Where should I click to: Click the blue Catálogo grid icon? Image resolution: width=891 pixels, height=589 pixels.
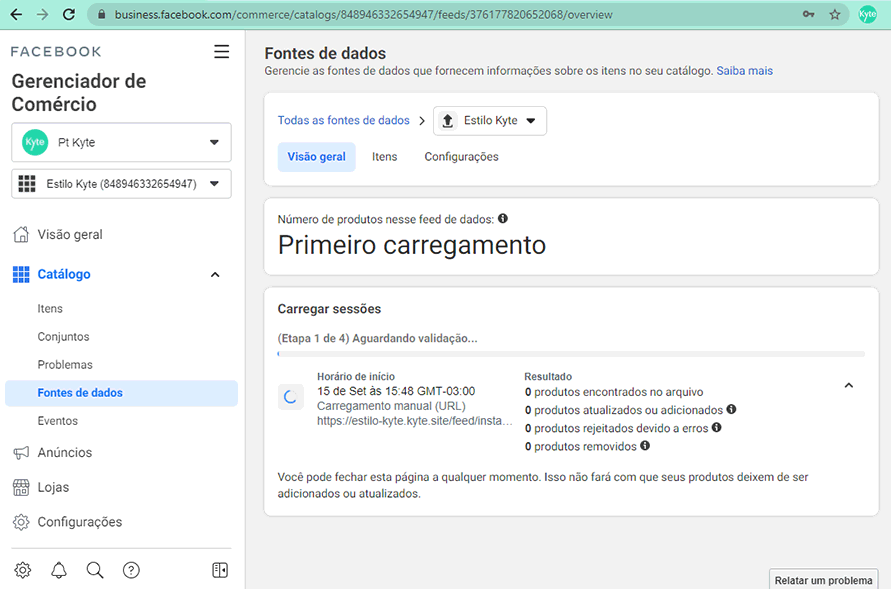[x=21, y=274]
